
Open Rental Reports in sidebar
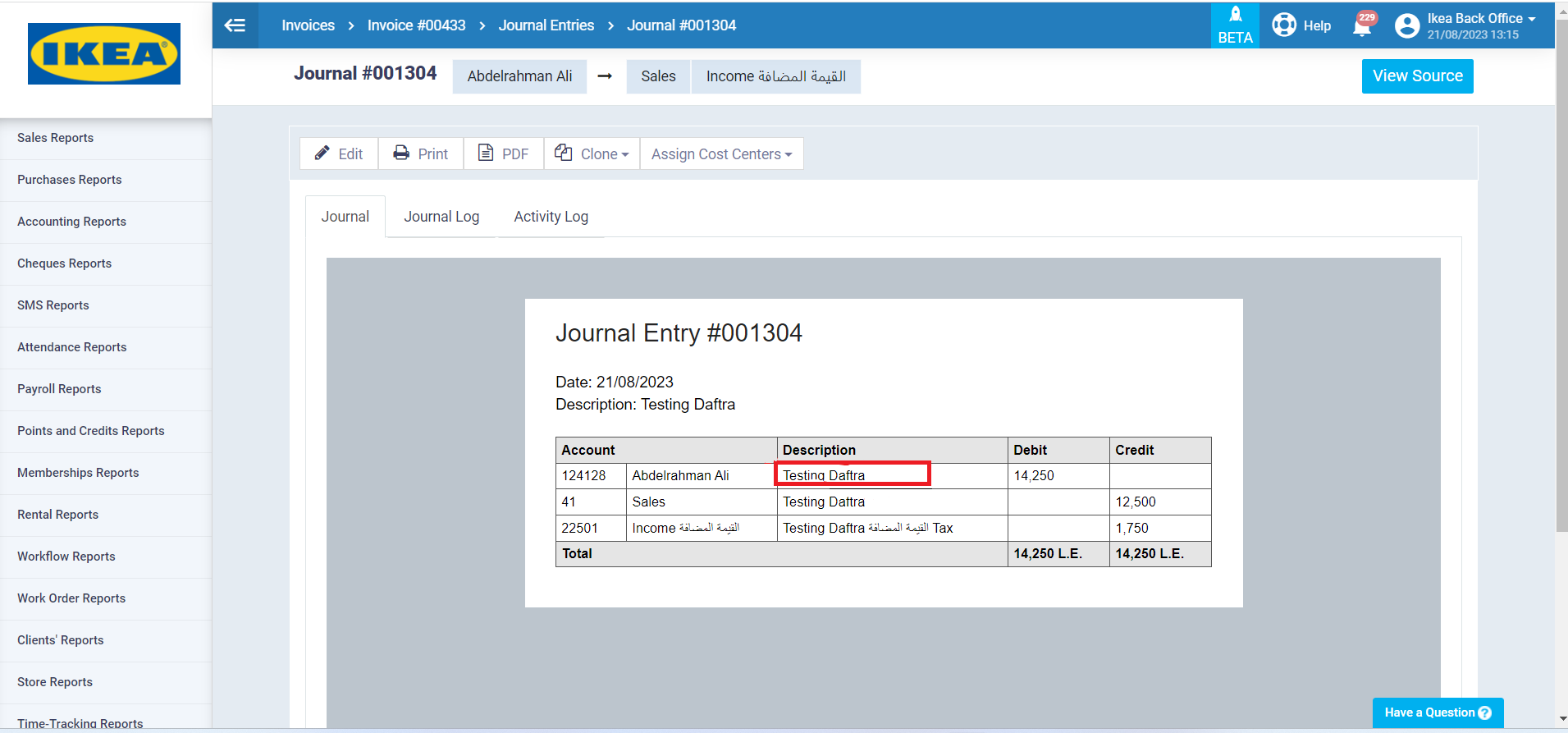pyautogui.click(x=106, y=515)
